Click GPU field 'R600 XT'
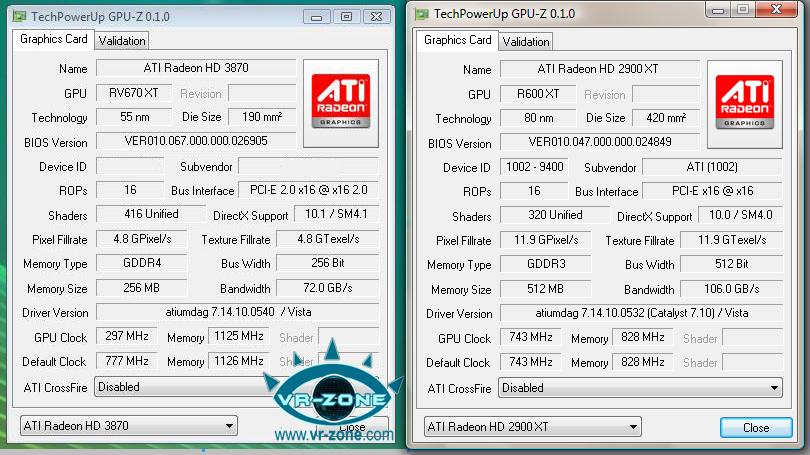This screenshot has width=810, height=455. 538,94
